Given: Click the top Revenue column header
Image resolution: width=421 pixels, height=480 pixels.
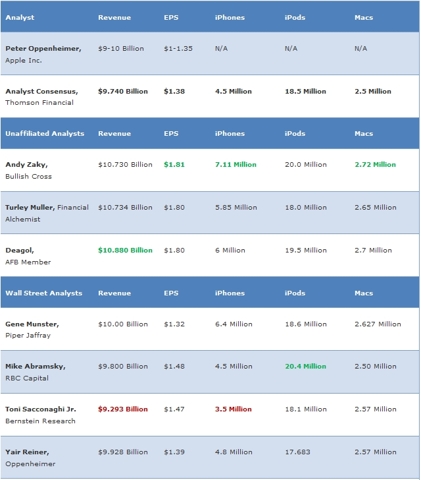Looking at the screenshot, I should 114,18.
